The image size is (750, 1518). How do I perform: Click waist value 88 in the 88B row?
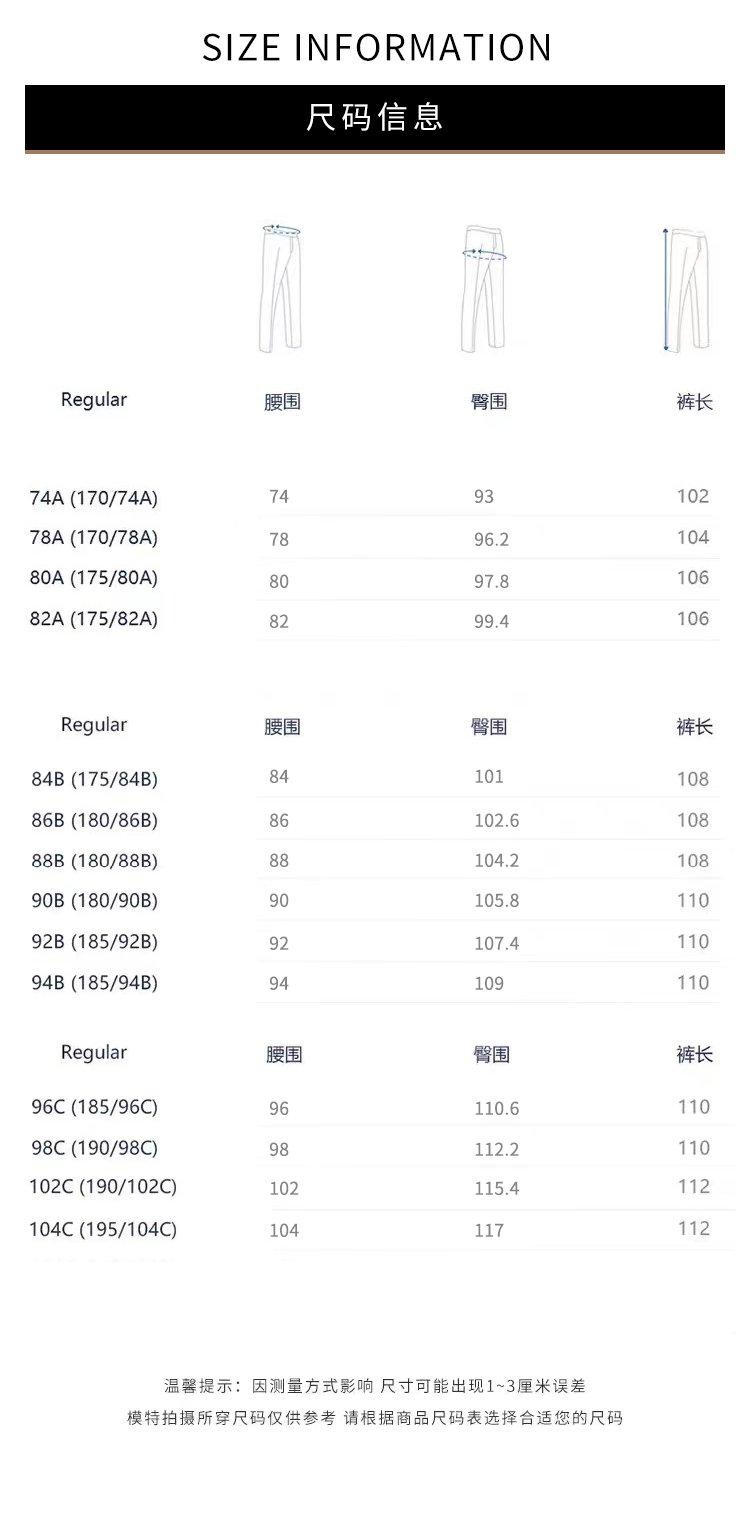[x=279, y=861]
